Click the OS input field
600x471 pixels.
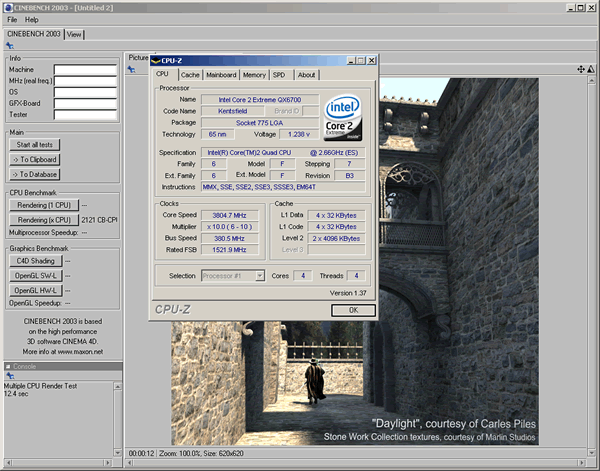pyautogui.click(x=85, y=92)
